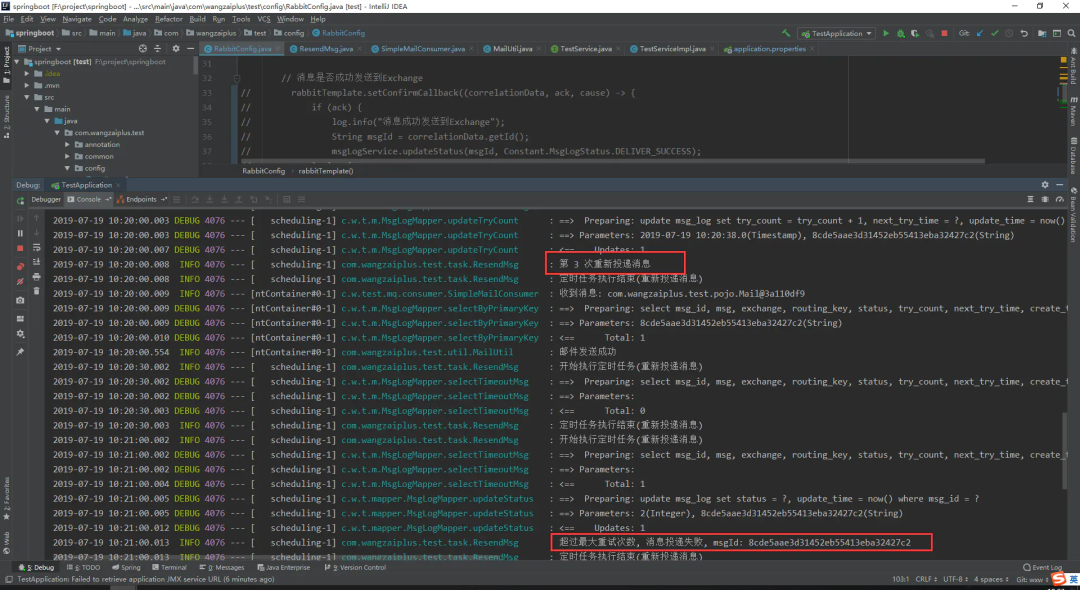Viewport: 1080px width, 590px height.
Task: Expand the .mvn folder
Action: [x=27, y=85]
